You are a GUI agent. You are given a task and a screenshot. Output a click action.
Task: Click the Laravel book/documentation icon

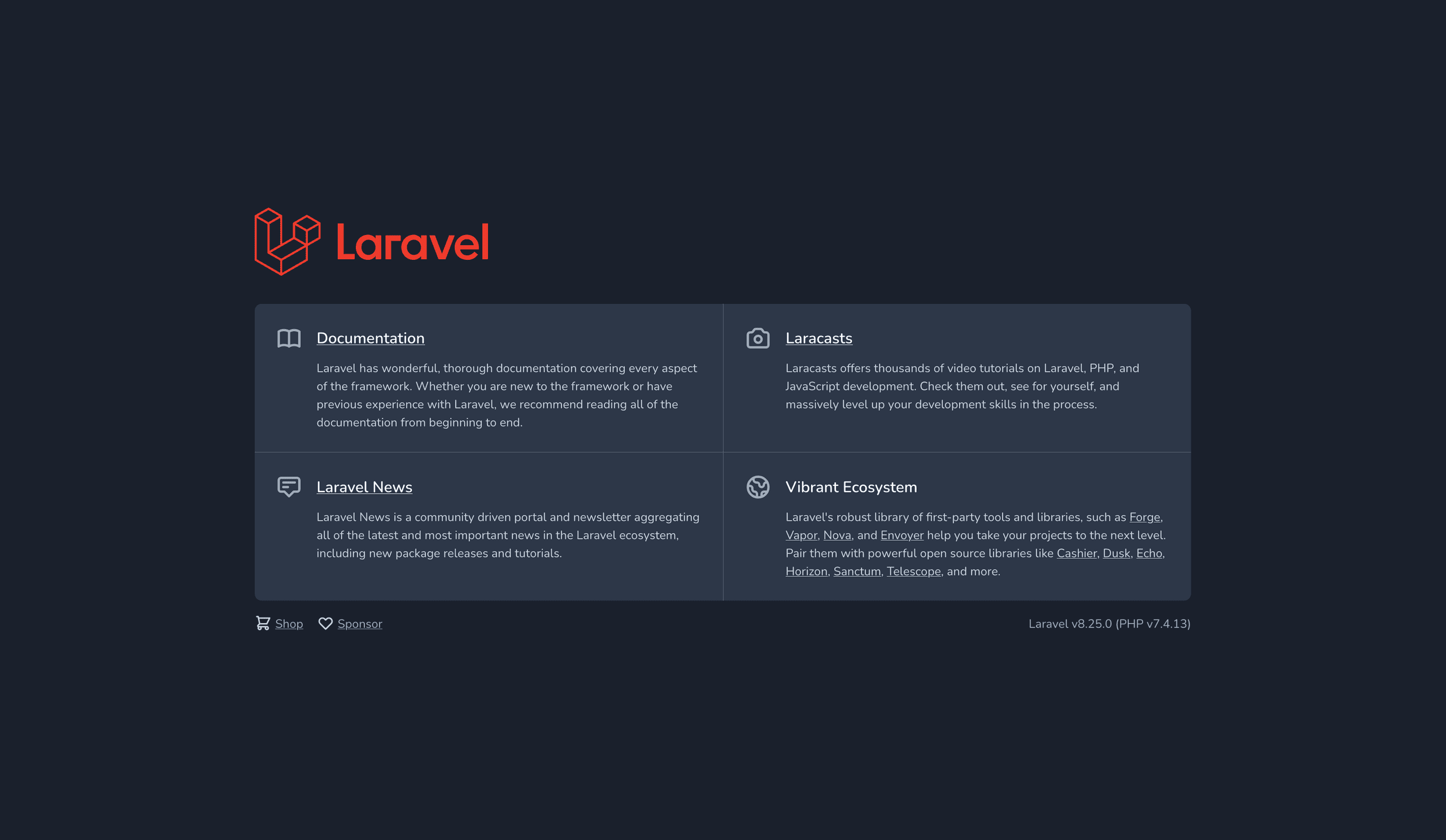(288, 338)
